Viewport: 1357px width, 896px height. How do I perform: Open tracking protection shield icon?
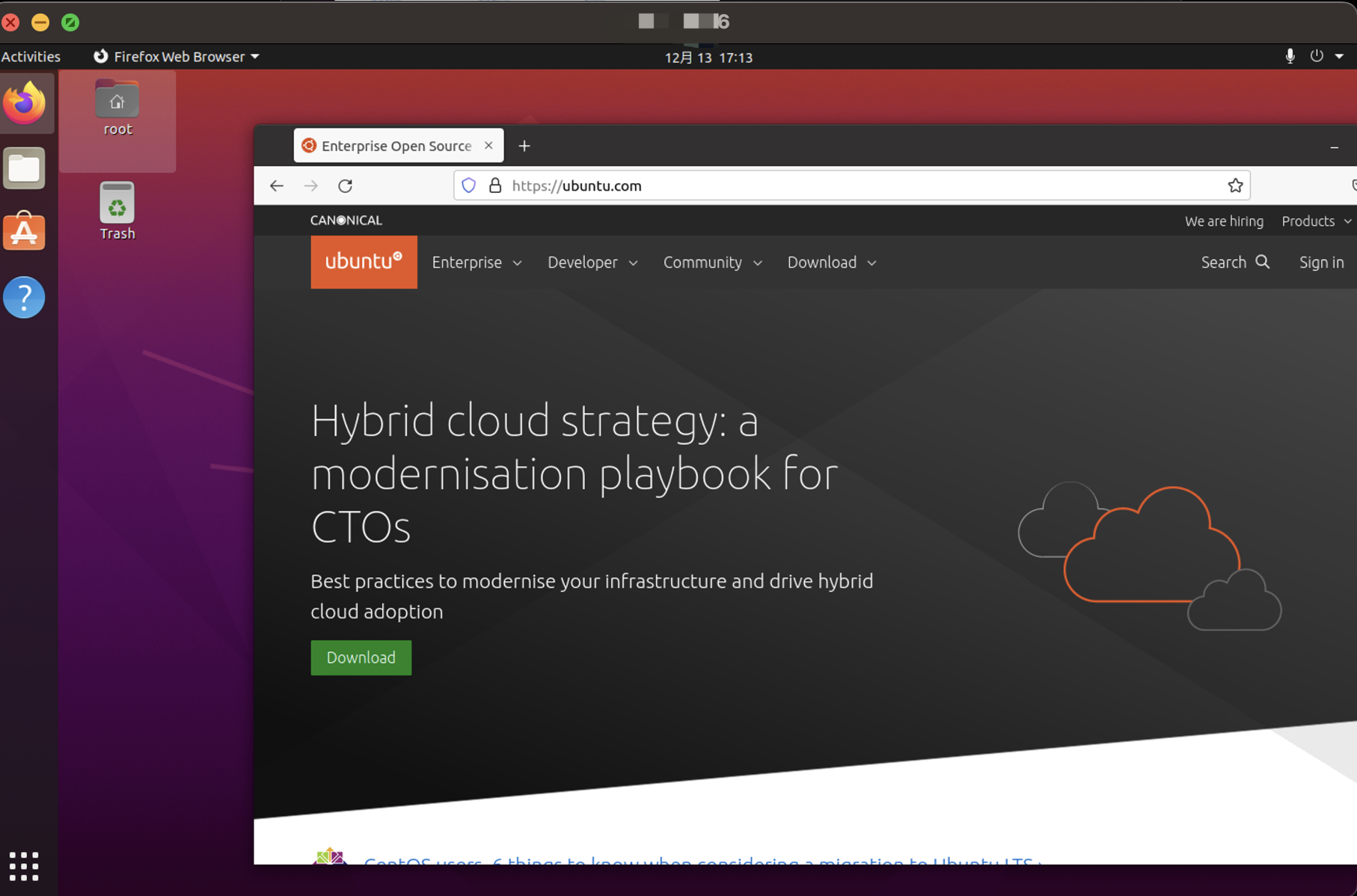coord(468,185)
